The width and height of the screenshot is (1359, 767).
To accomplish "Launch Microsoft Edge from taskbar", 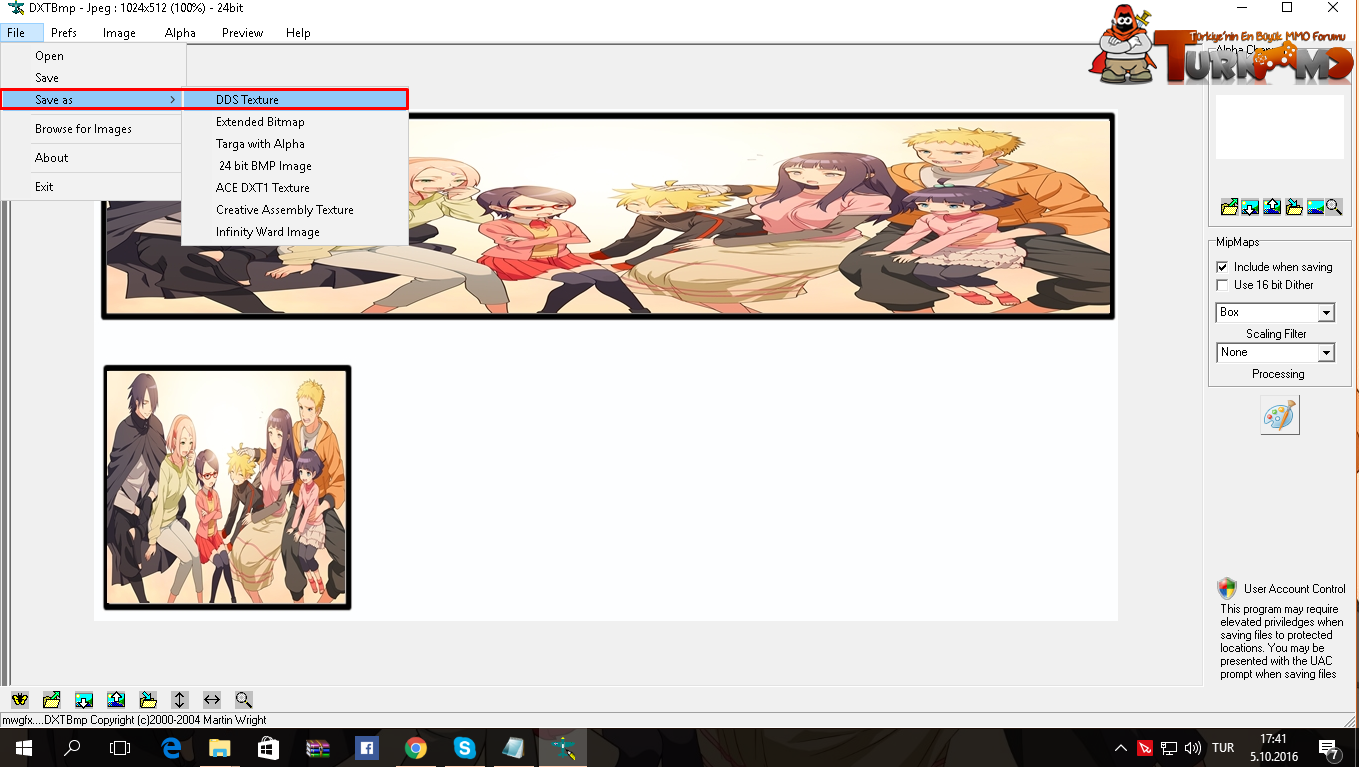I will (x=170, y=747).
